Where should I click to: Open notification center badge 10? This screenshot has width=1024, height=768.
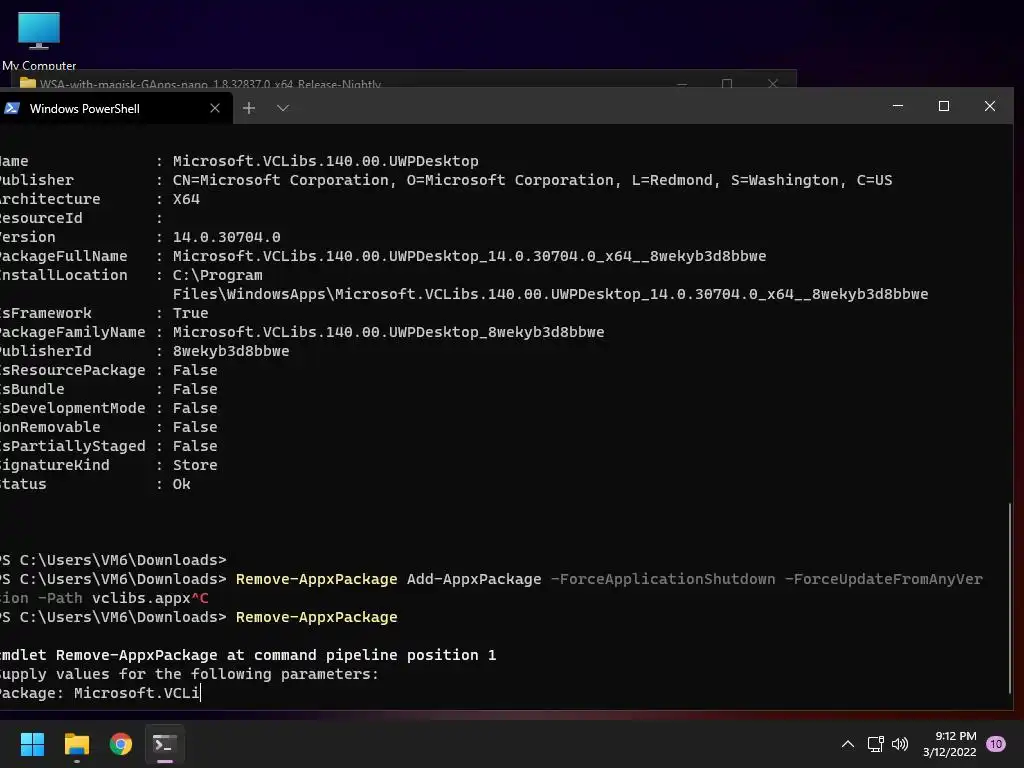pos(996,744)
